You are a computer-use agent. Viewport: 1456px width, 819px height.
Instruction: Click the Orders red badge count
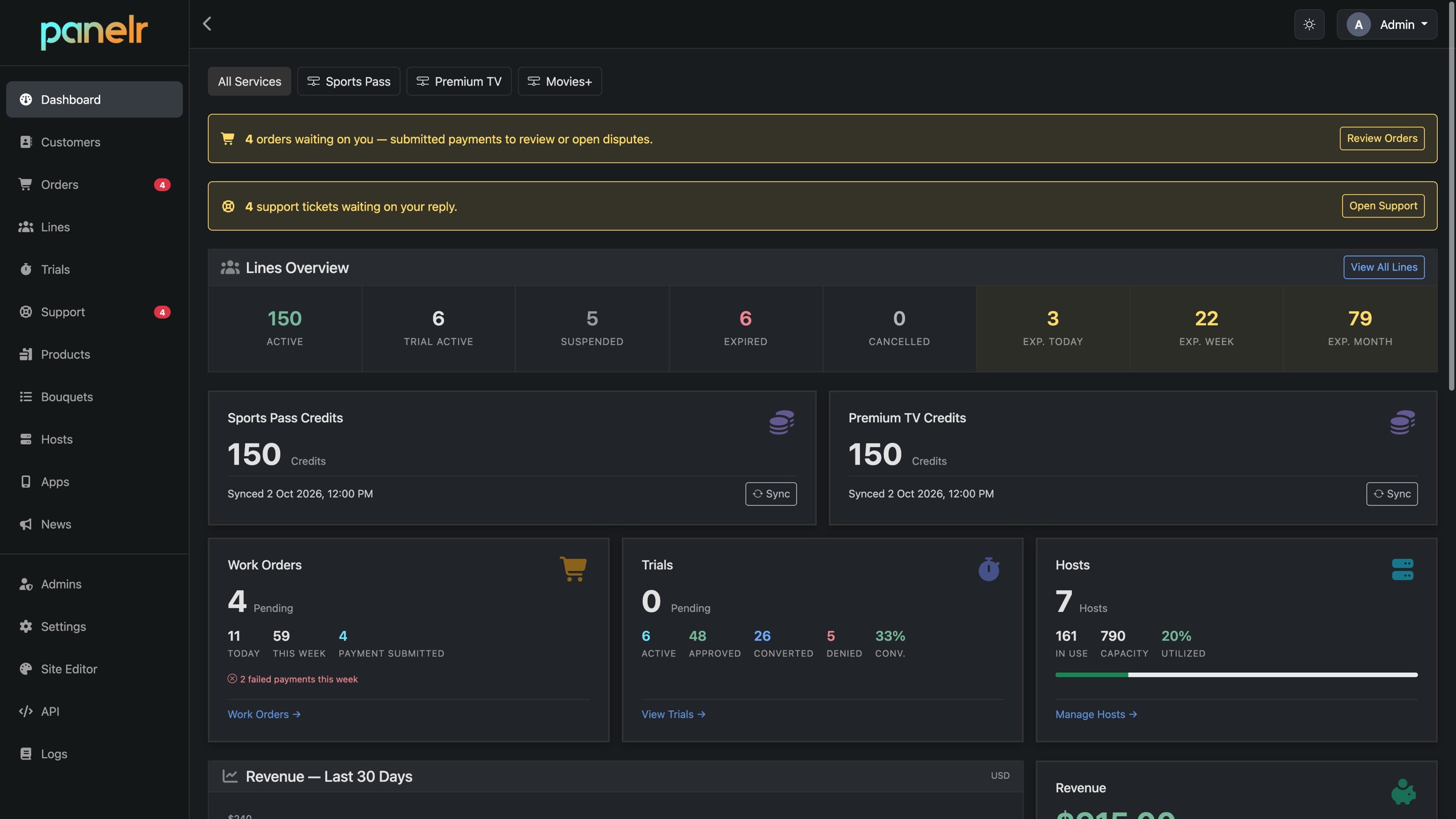point(162,184)
